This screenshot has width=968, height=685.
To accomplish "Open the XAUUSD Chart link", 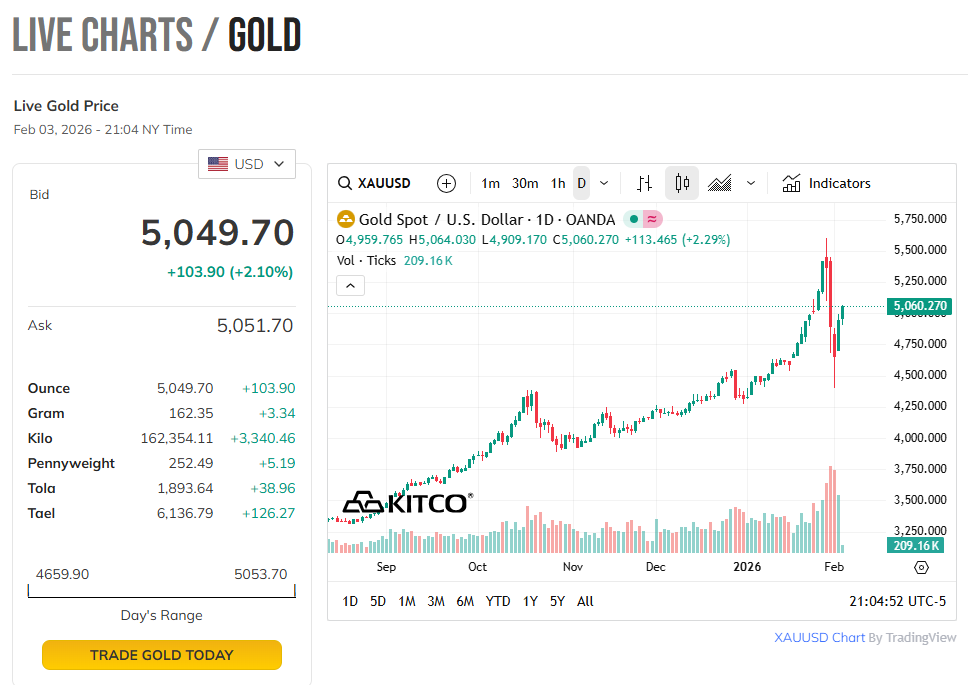I will point(819,637).
